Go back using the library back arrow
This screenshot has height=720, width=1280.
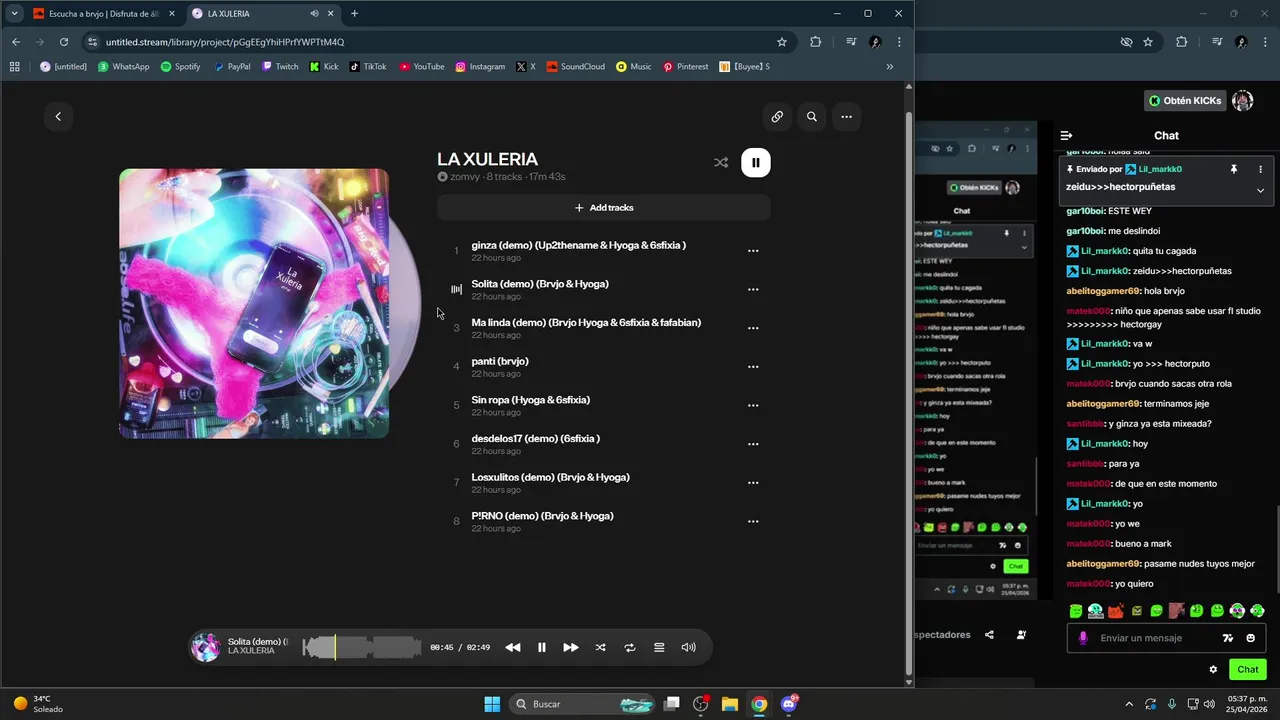pyautogui.click(x=58, y=117)
